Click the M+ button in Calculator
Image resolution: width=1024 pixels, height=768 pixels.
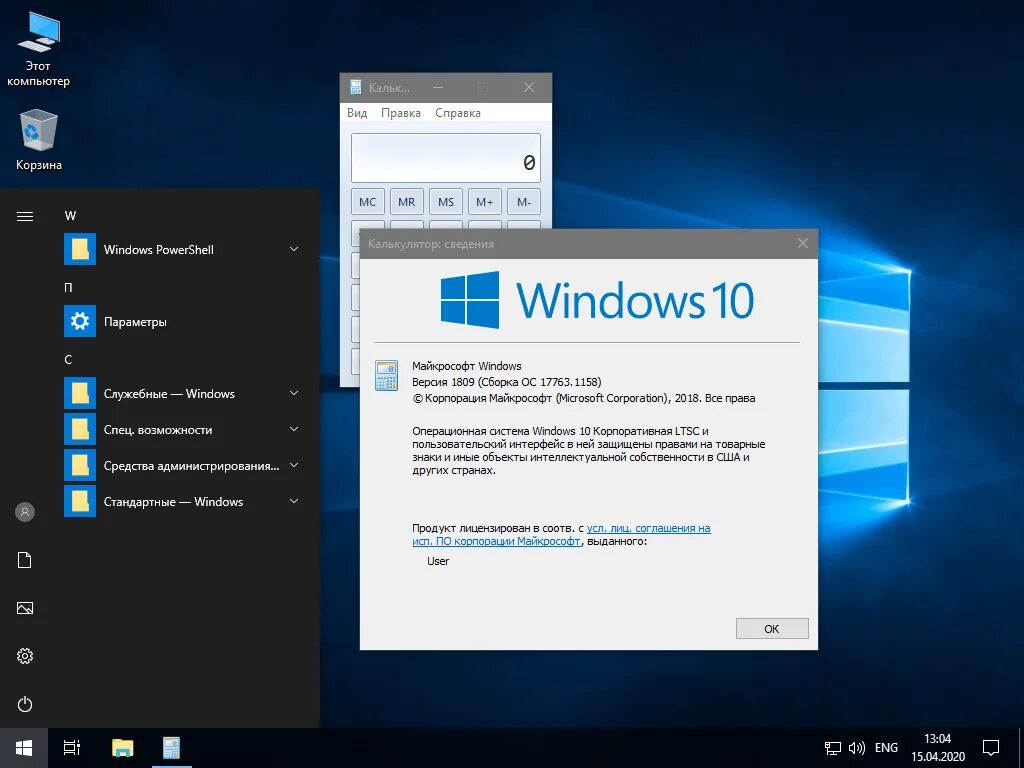pyautogui.click(x=485, y=202)
